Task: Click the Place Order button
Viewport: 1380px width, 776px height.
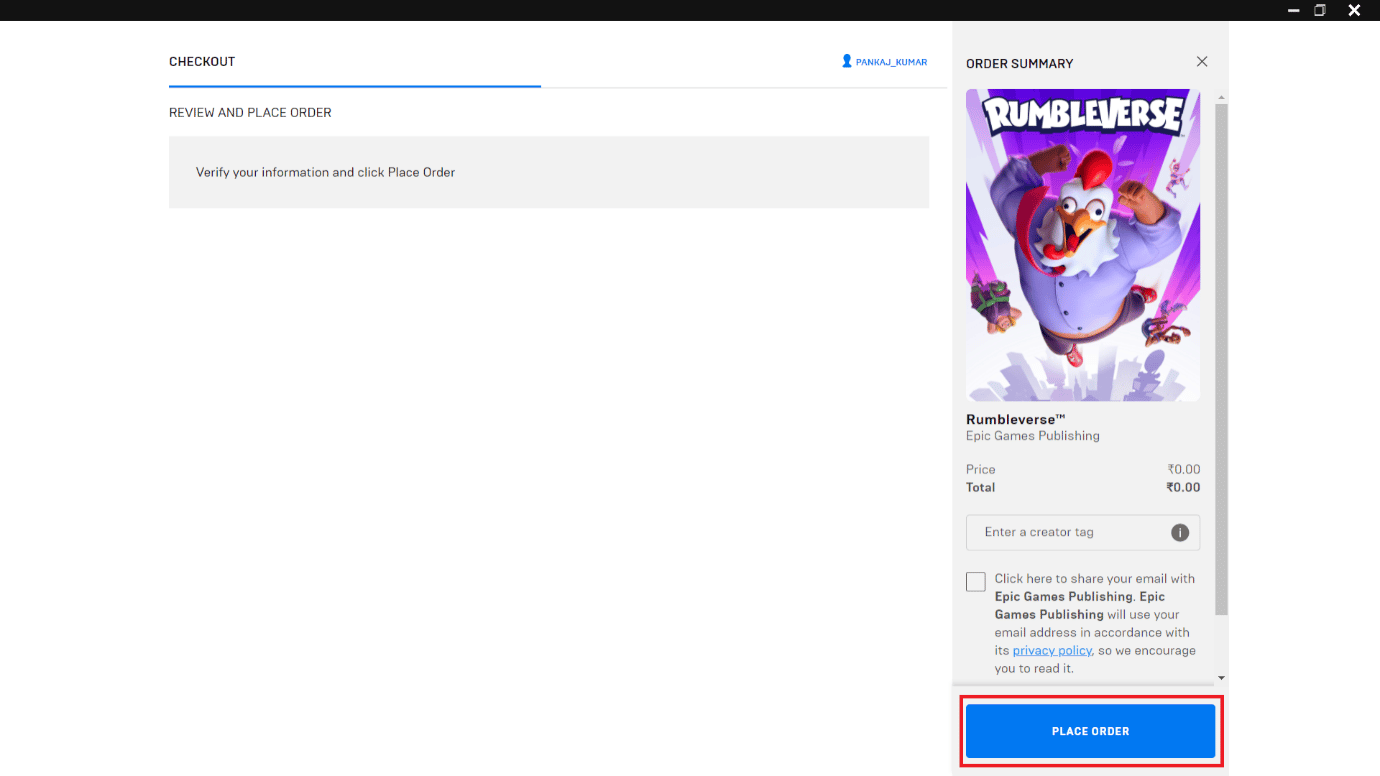Action: pos(1090,731)
